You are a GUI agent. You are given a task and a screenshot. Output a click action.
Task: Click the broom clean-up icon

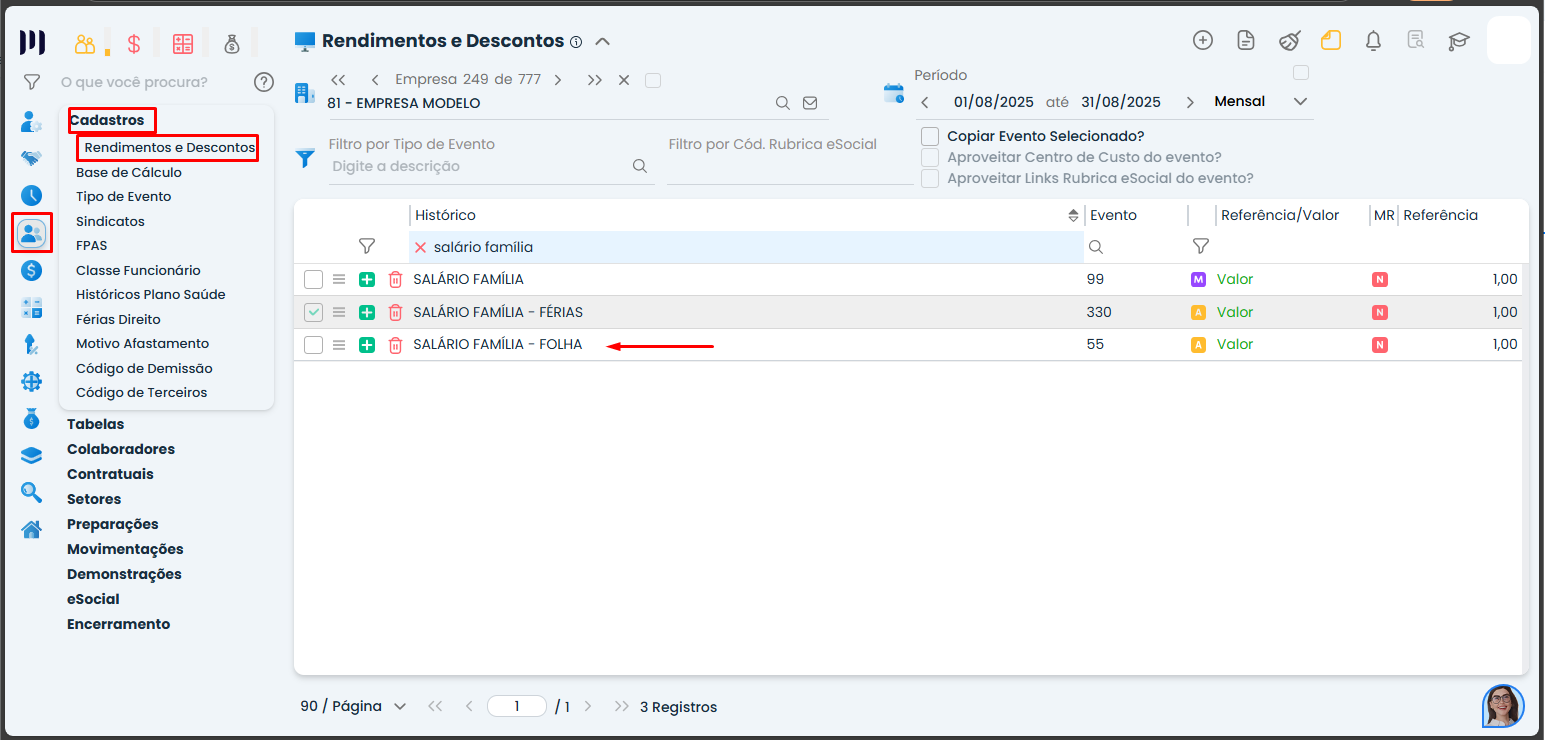(1290, 40)
